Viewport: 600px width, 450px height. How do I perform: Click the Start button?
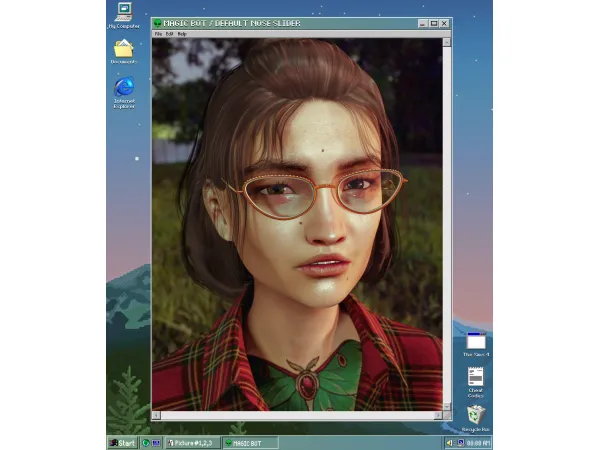pos(122,443)
